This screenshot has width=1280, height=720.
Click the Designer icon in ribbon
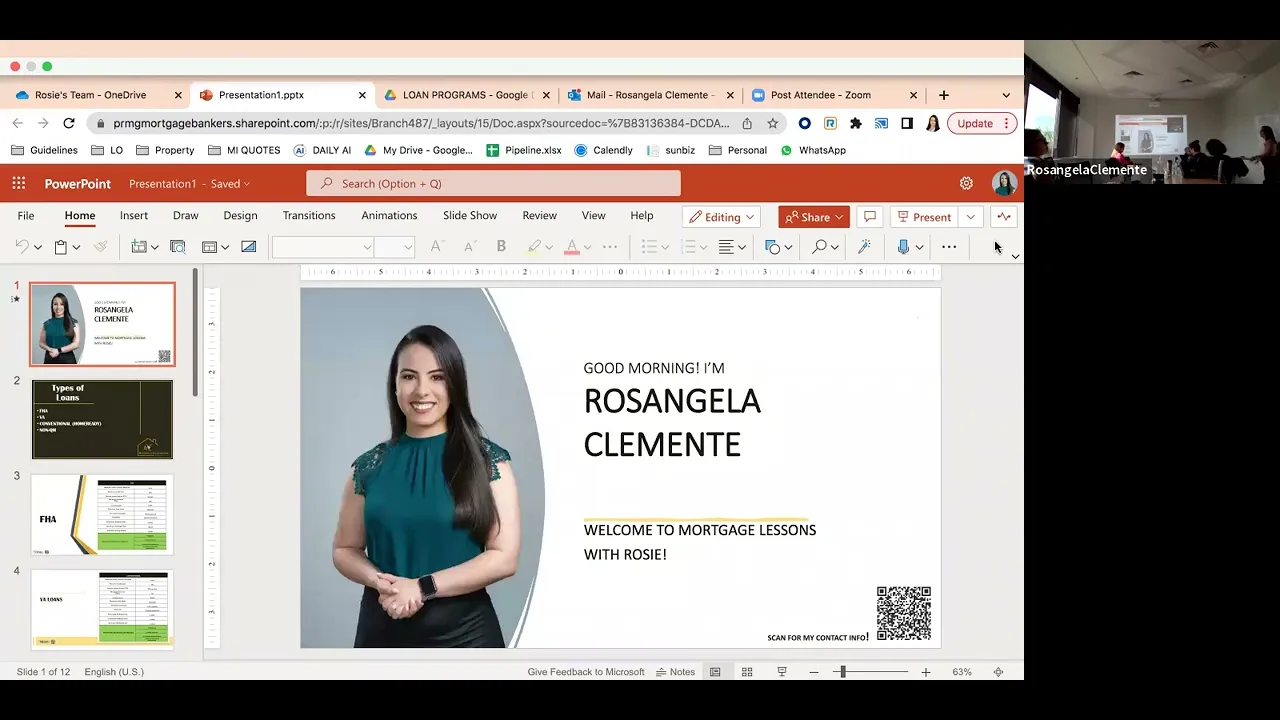pos(248,247)
